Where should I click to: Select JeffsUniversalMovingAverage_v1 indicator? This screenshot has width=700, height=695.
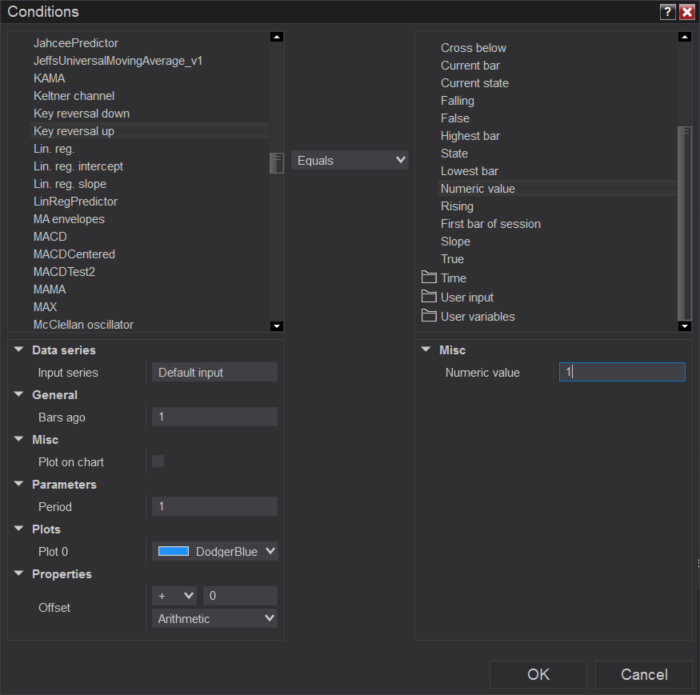click(118, 61)
